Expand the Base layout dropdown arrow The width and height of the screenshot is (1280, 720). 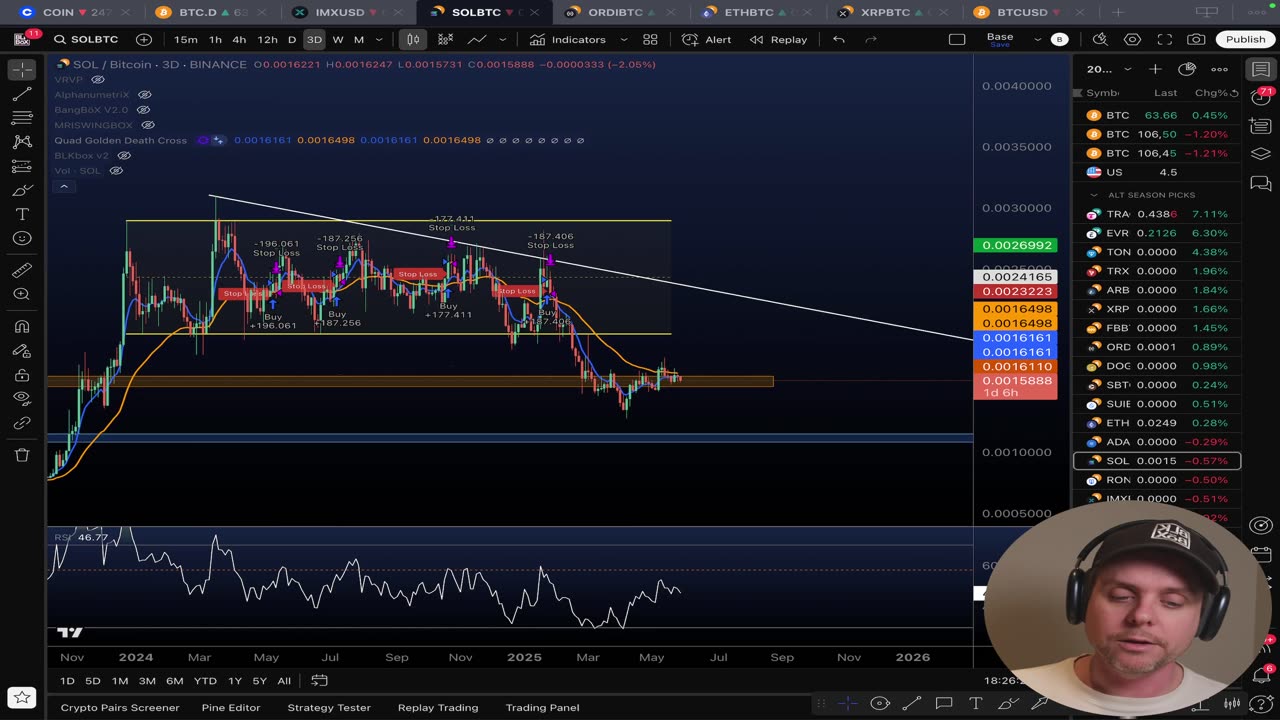(x=1037, y=39)
